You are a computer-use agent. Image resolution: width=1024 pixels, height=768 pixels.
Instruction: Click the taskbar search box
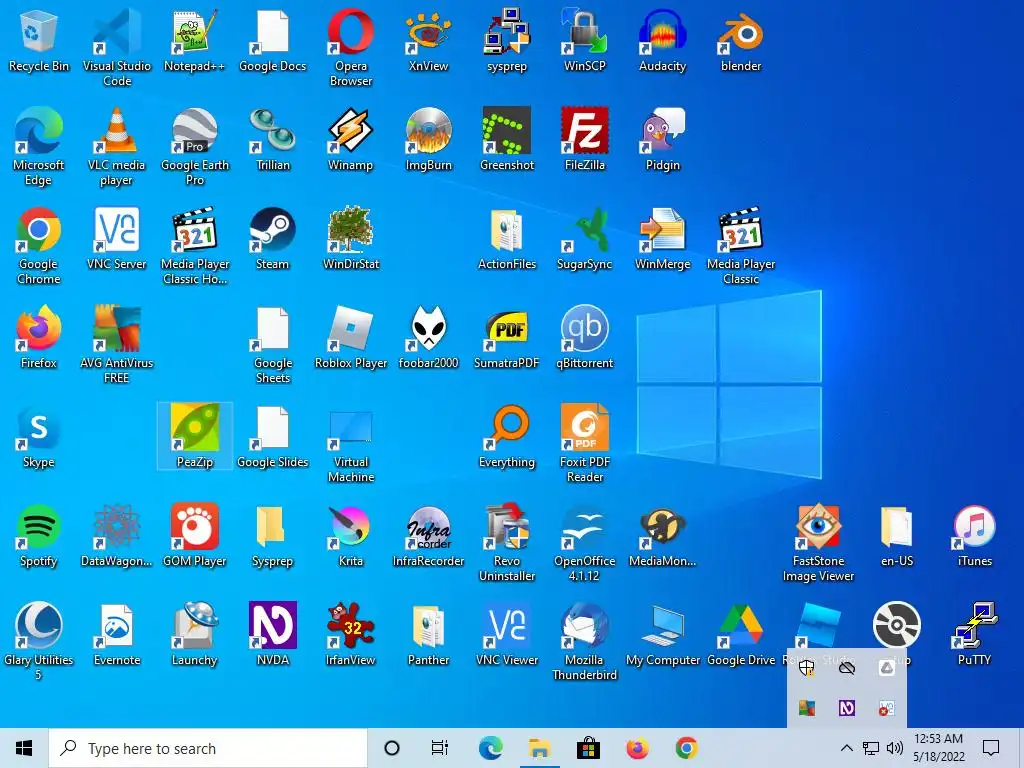pos(208,748)
